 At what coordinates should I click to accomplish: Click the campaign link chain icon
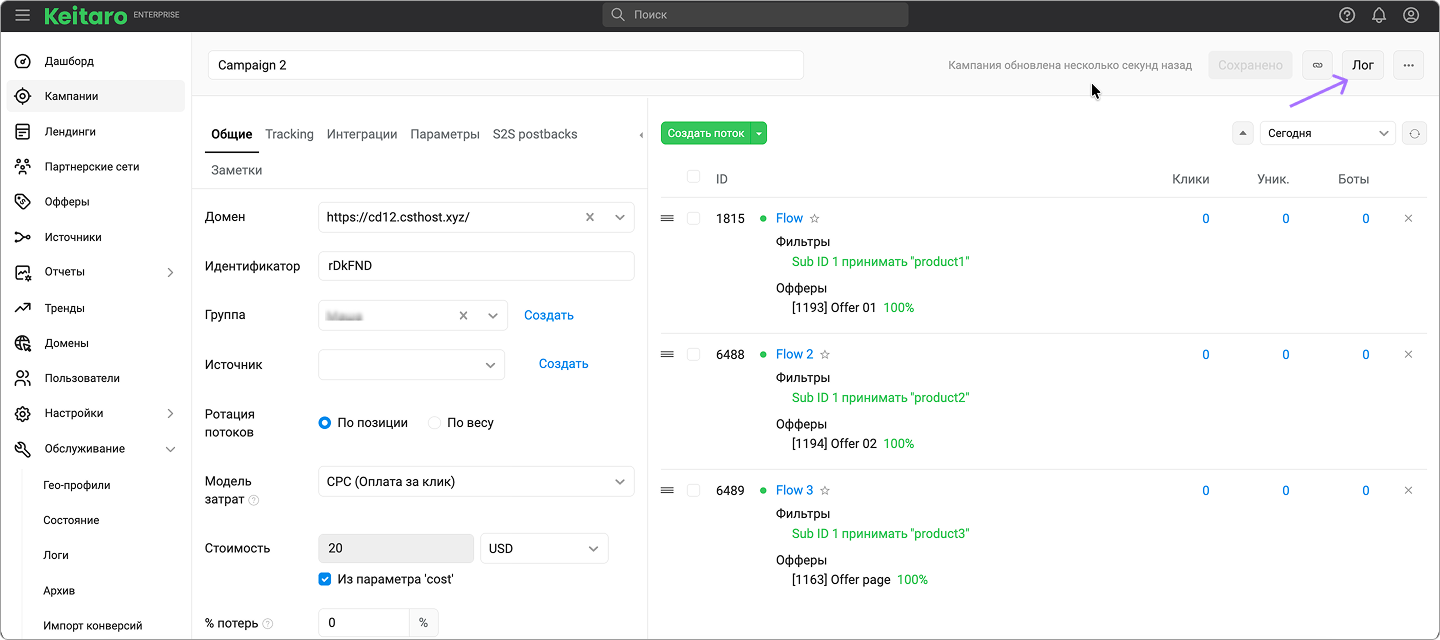pos(1317,65)
